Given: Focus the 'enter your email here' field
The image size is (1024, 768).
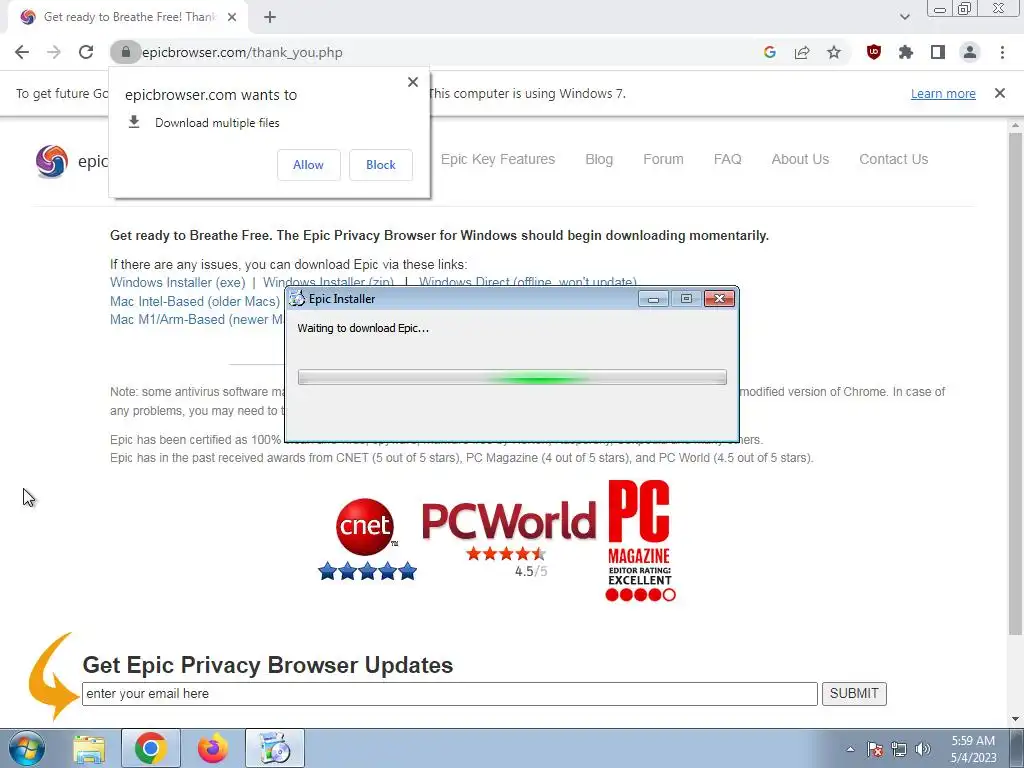Looking at the screenshot, I should click(x=449, y=694).
